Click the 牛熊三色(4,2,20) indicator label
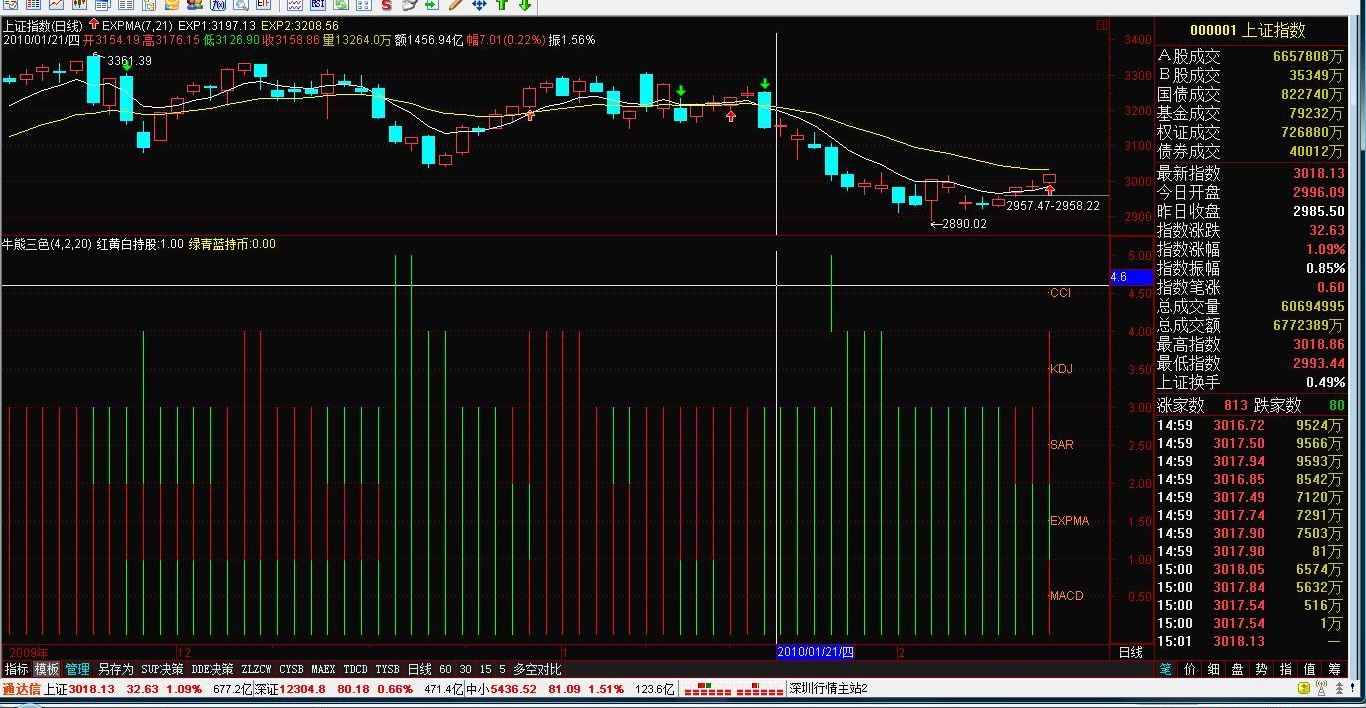Viewport: 1366px width, 708px height. [x=45, y=244]
